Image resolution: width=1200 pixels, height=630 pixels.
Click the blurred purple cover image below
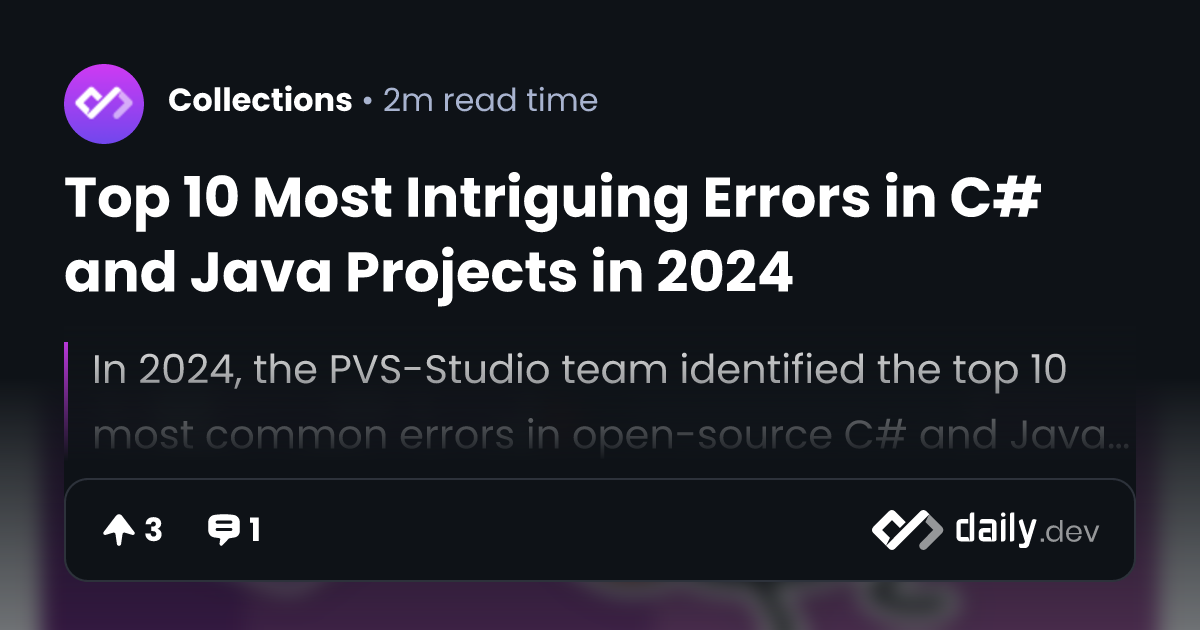600,606
